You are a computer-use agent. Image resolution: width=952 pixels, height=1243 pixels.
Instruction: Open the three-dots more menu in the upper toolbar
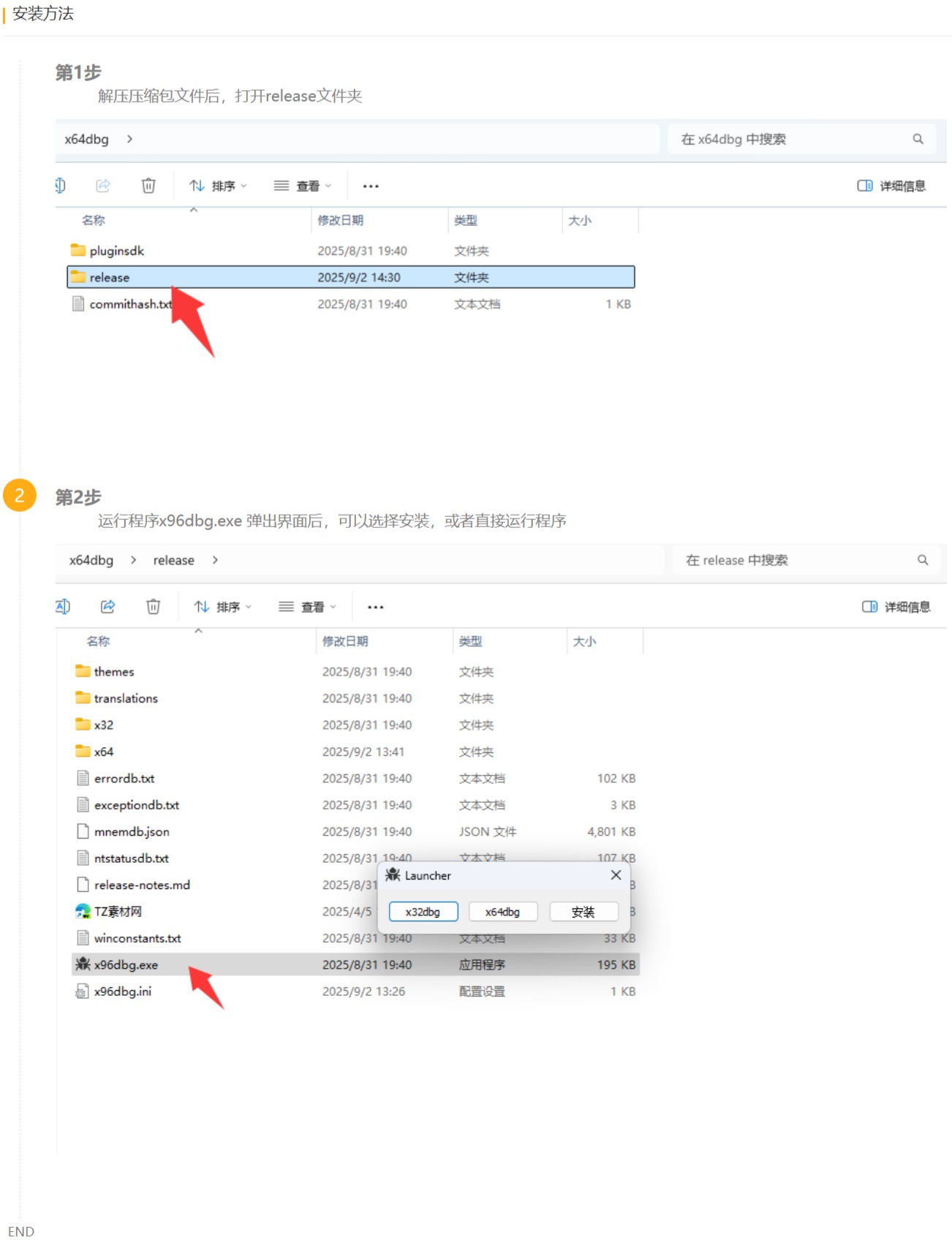(371, 186)
